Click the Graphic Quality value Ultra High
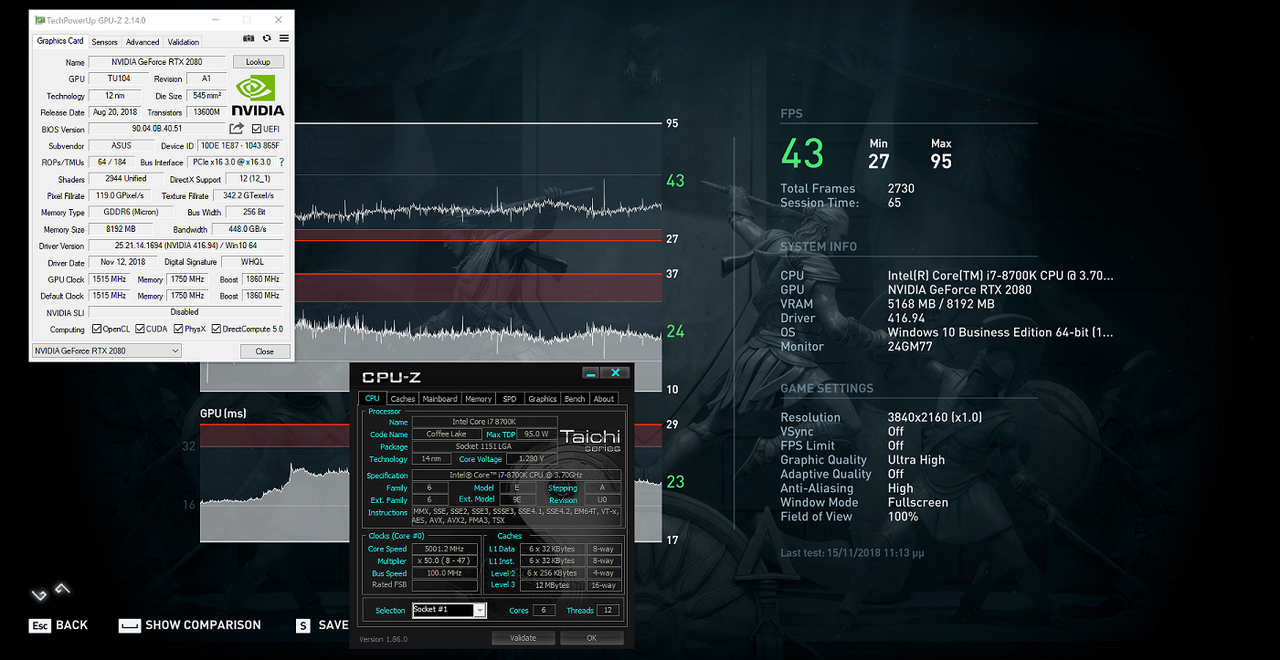Viewport: 1280px width, 660px height. [916, 460]
